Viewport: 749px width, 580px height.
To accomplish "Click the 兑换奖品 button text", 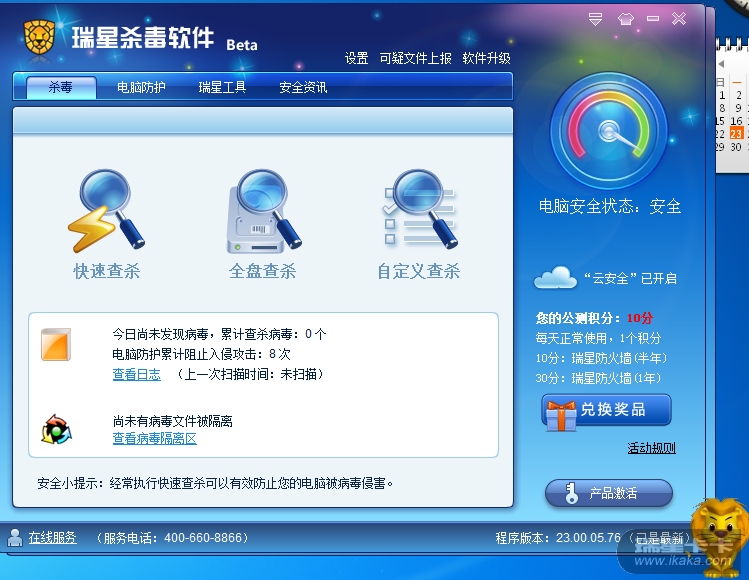I will (x=613, y=409).
